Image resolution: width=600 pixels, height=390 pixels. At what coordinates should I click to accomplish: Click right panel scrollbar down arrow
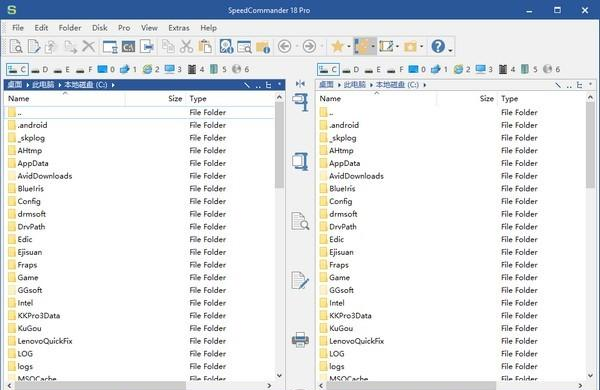(590, 376)
